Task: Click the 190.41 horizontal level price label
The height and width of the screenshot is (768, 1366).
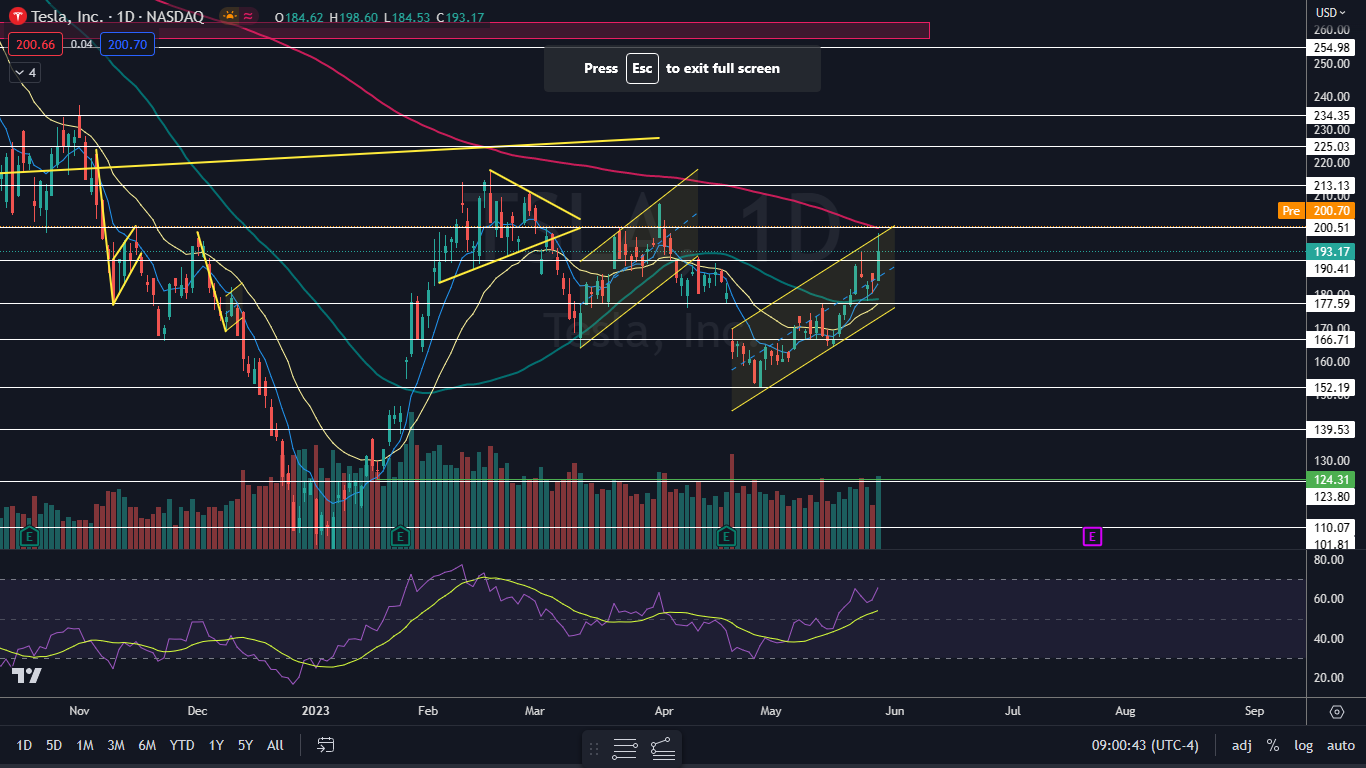Action: pyautogui.click(x=1331, y=268)
